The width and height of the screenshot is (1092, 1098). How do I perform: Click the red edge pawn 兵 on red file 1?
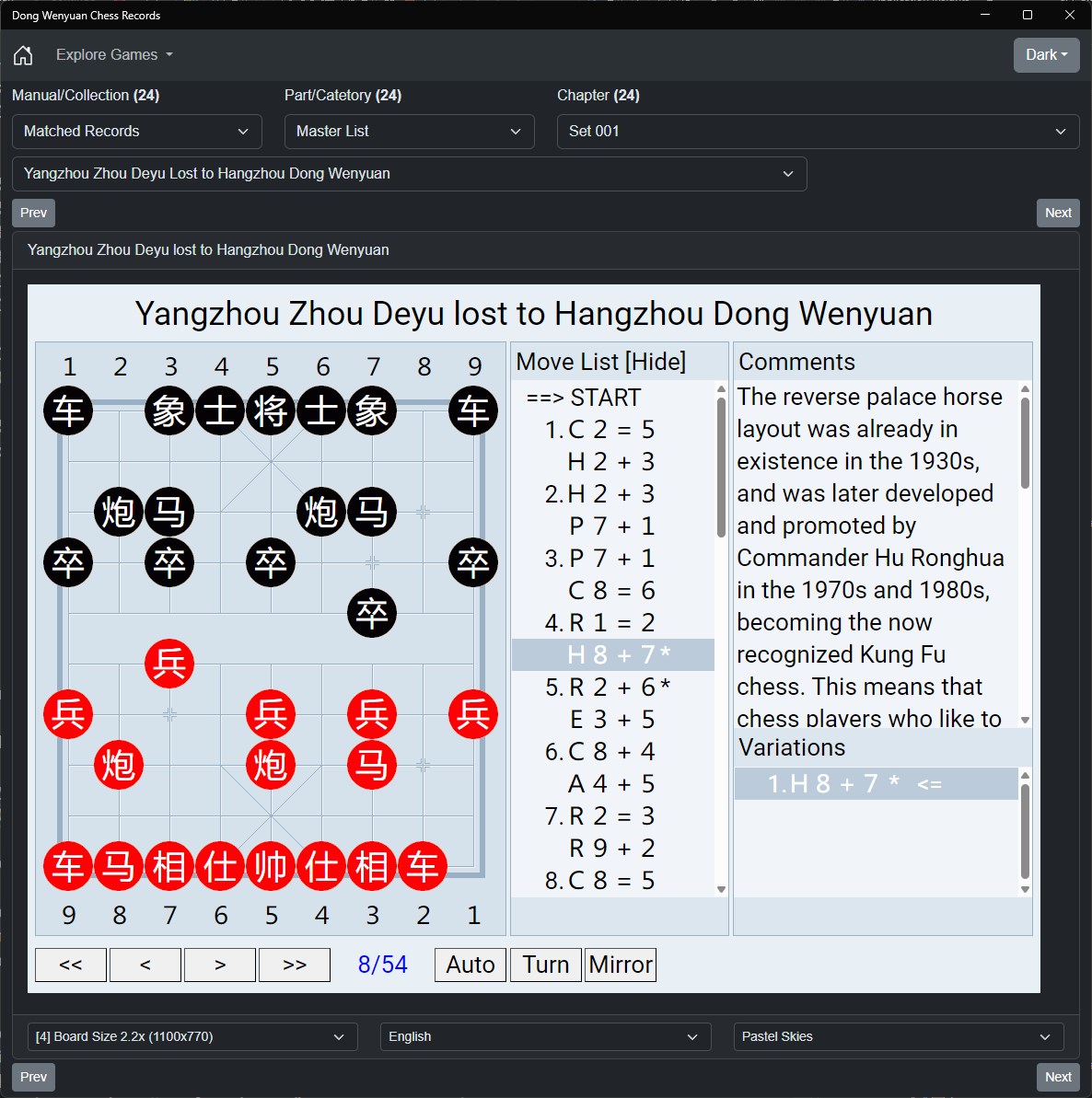pyautogui.click(x=473, y=714)
